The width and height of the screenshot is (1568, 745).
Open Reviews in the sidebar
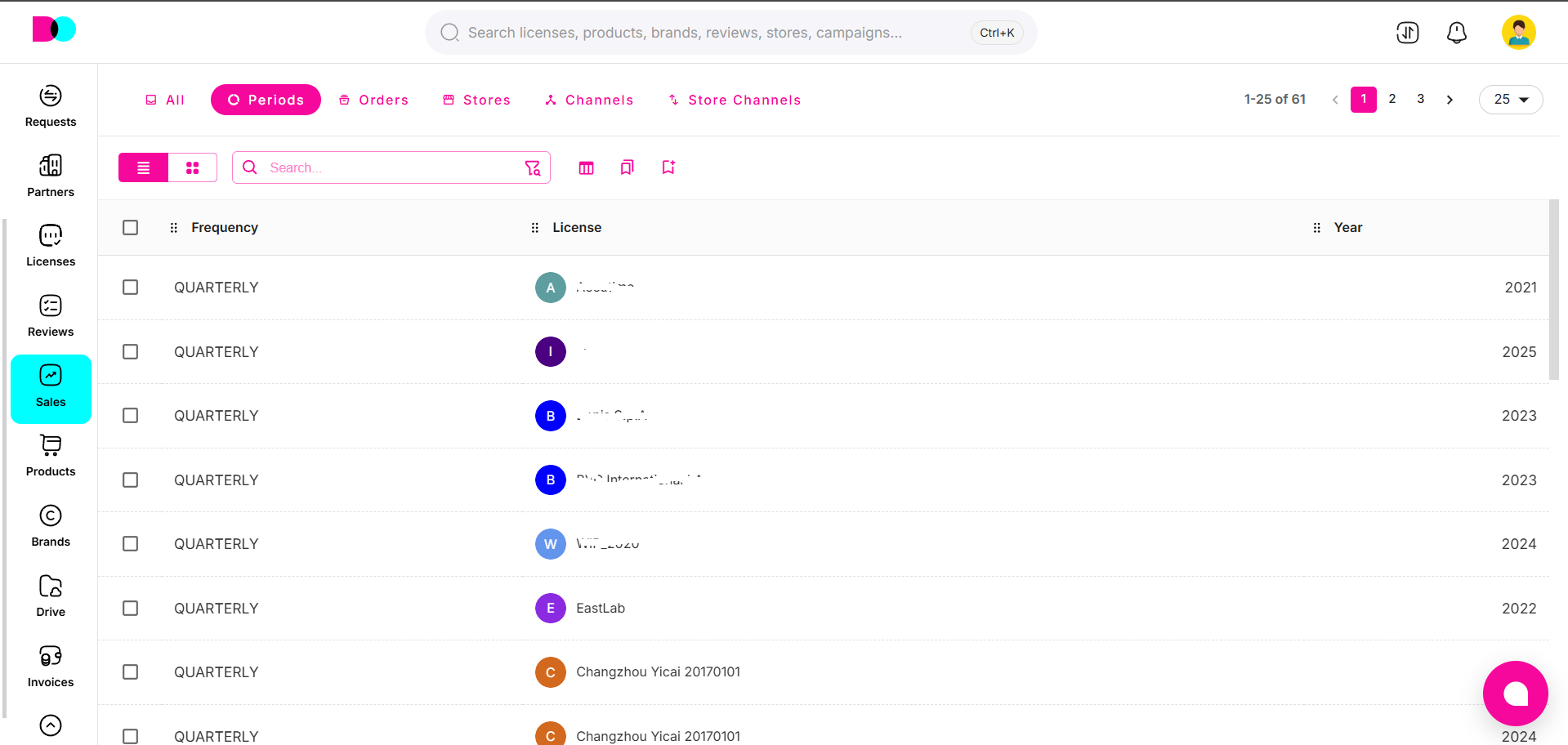(x=51, y=317)
